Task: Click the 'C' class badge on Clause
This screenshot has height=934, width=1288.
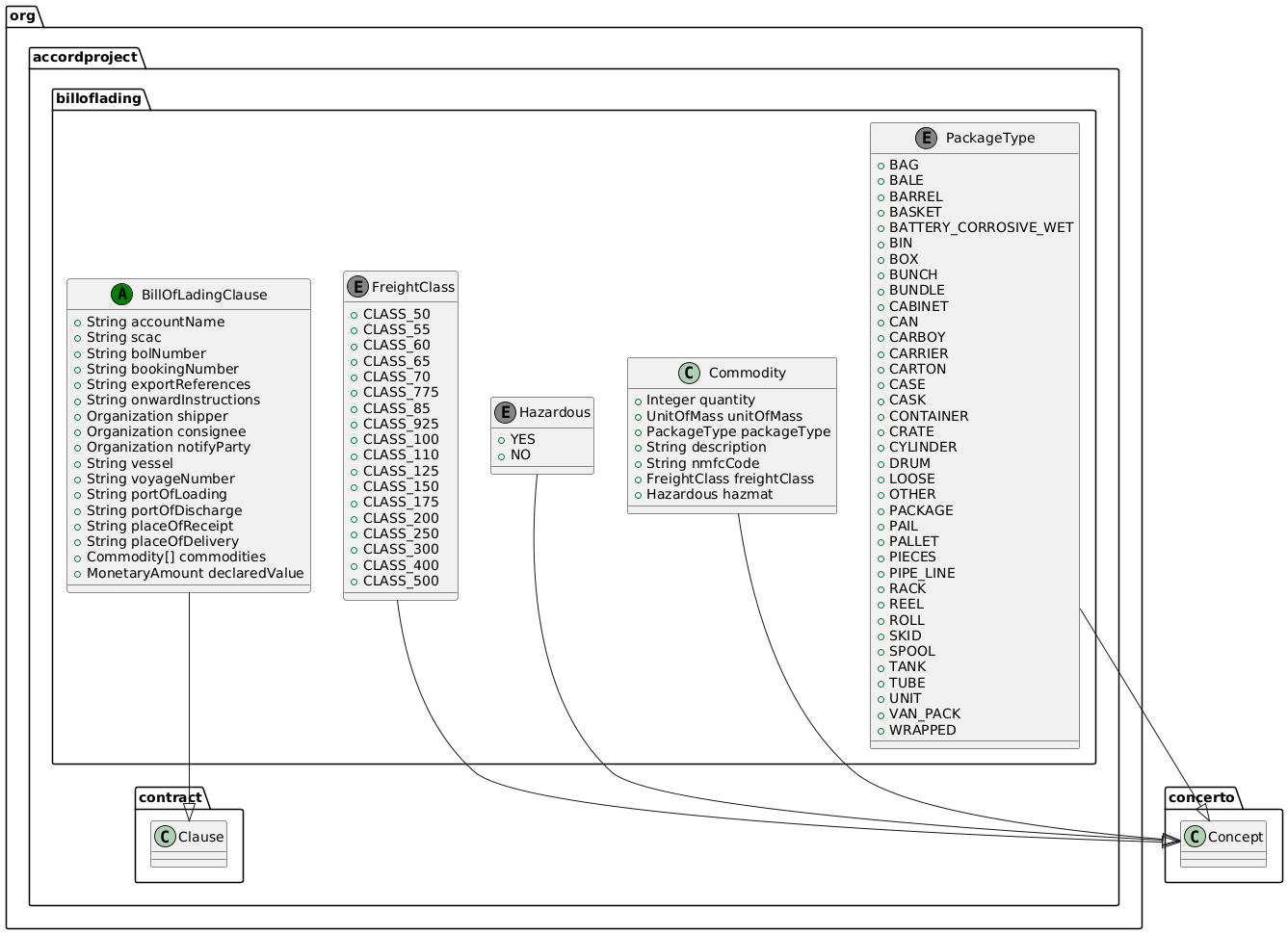Action: click(x=166, y=837)
